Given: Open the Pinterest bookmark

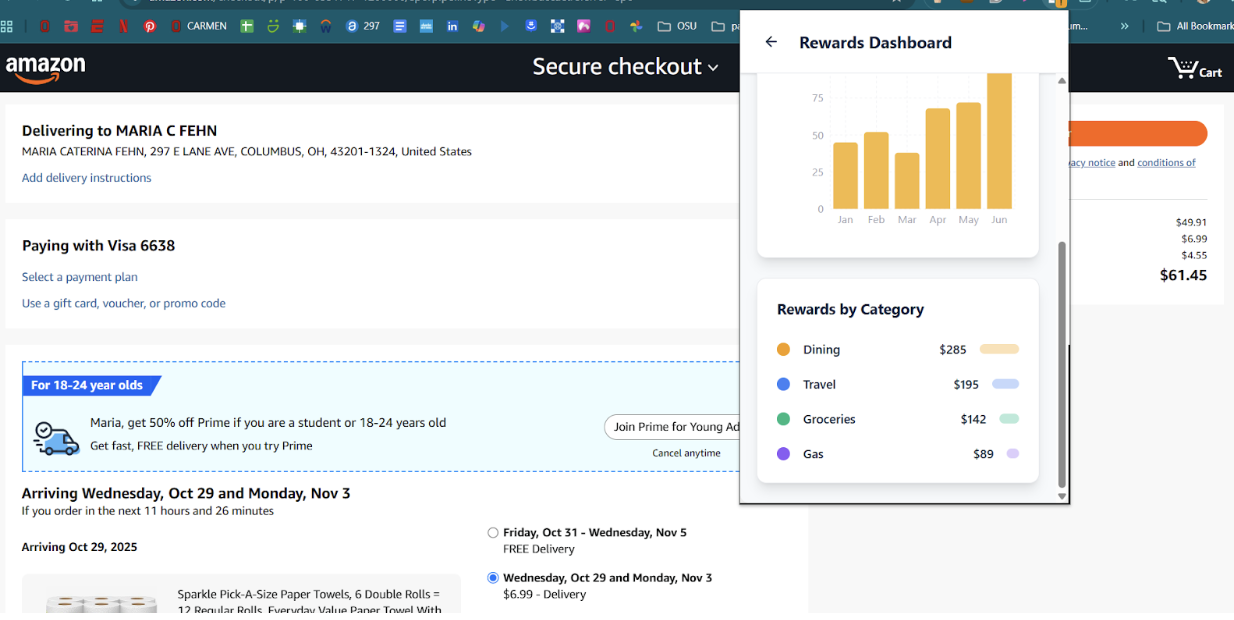Looking at the screenshot, I should coord(150,26).
